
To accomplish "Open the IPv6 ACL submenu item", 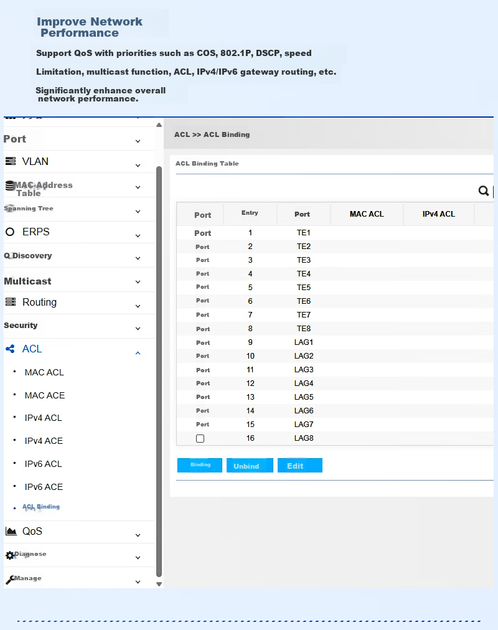I will tap(43, 464).
